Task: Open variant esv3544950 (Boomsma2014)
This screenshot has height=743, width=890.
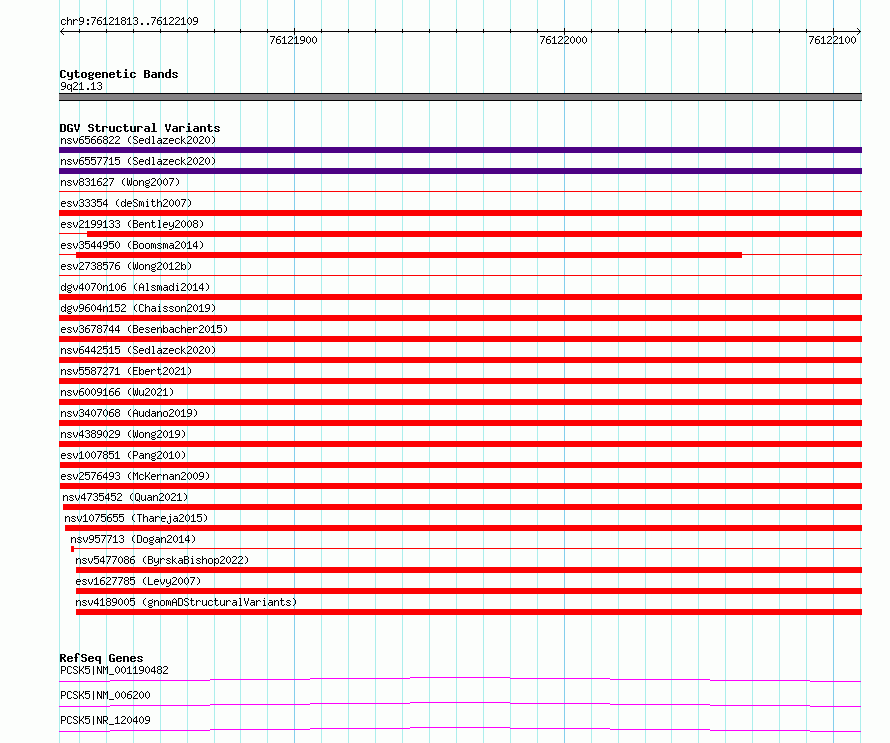Action: 132,245
